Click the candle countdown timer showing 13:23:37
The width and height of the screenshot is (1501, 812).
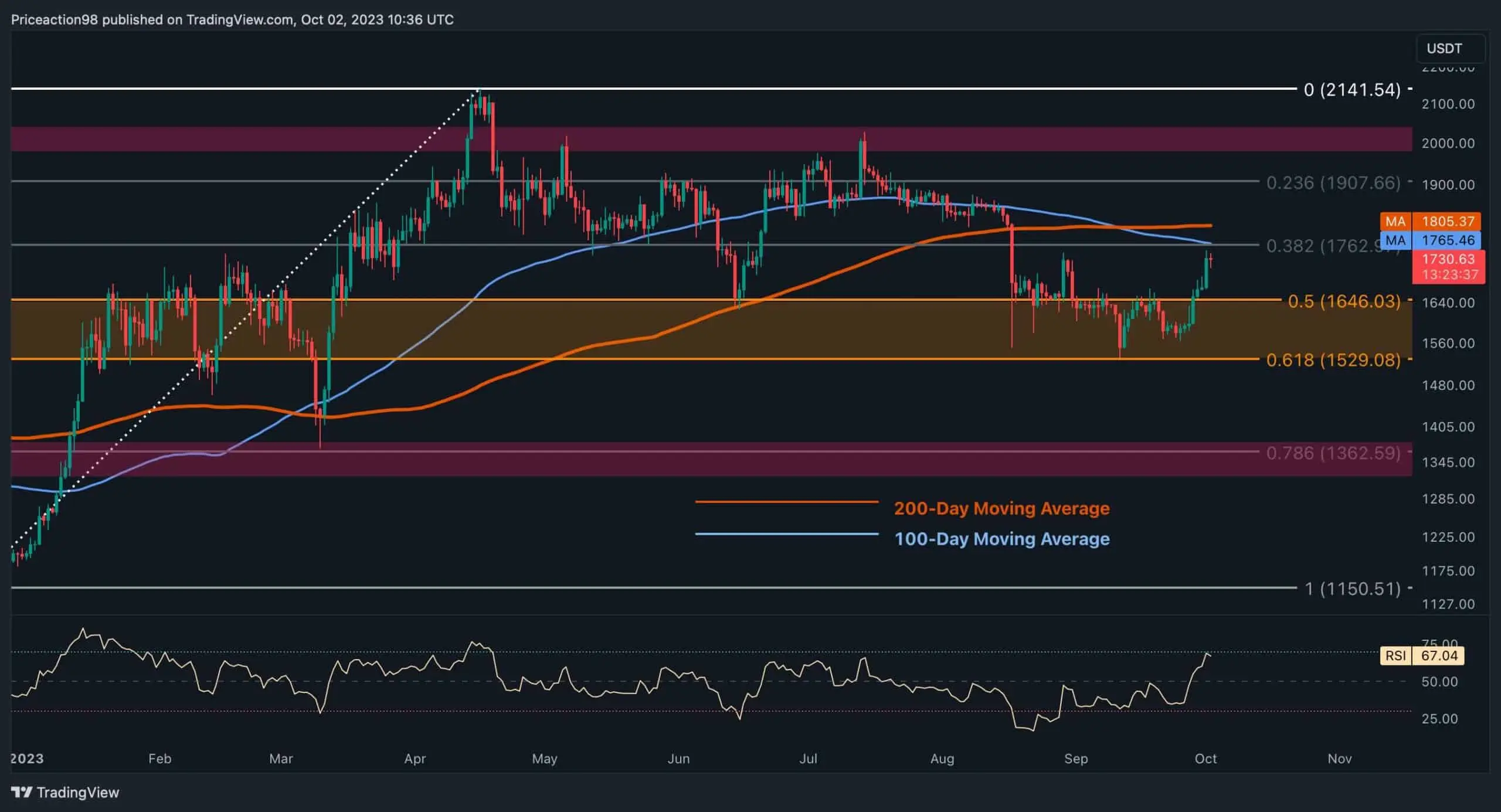click(1448, 273)
